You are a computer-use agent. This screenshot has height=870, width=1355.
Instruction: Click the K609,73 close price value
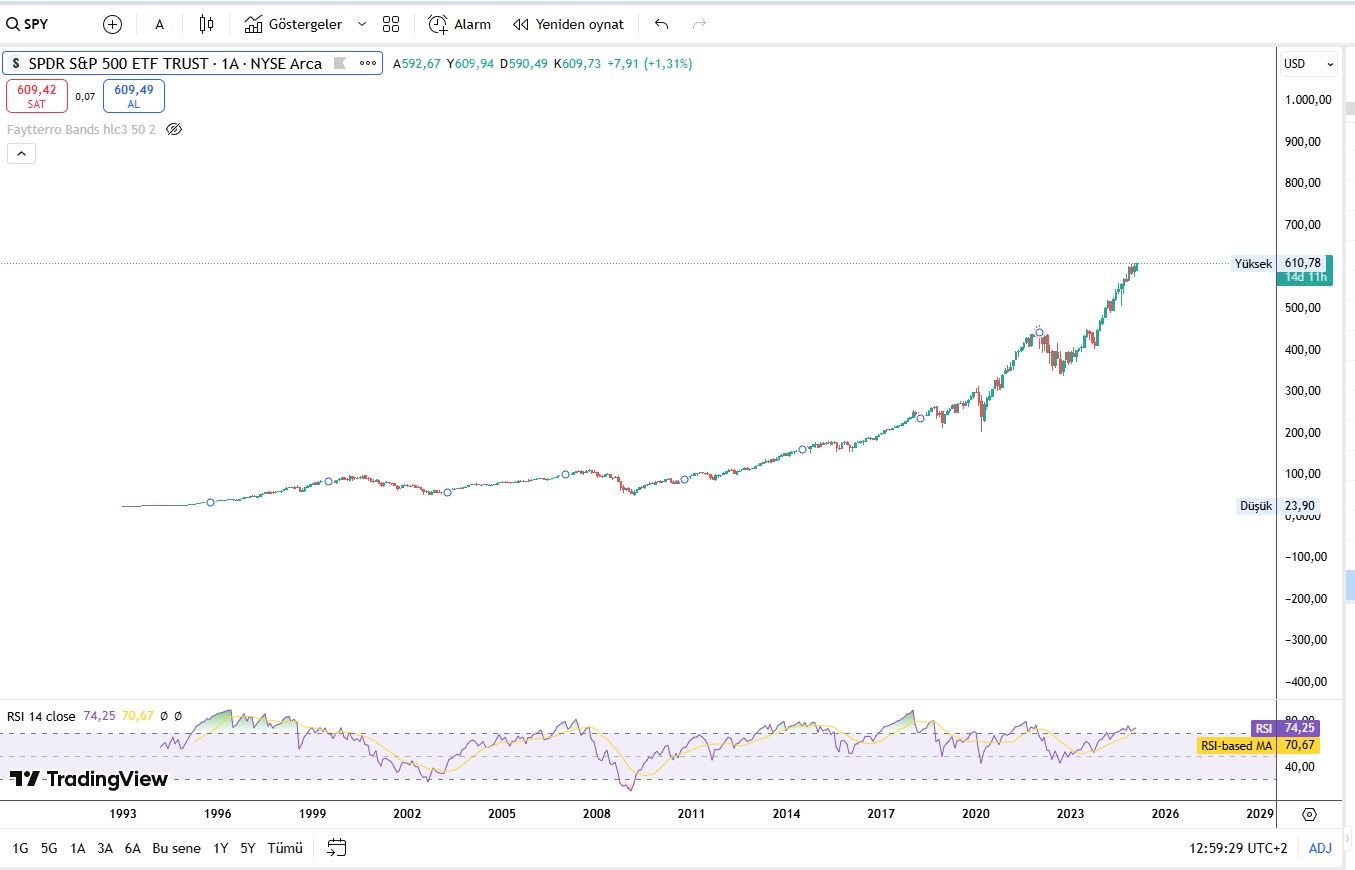pos(578,64)
